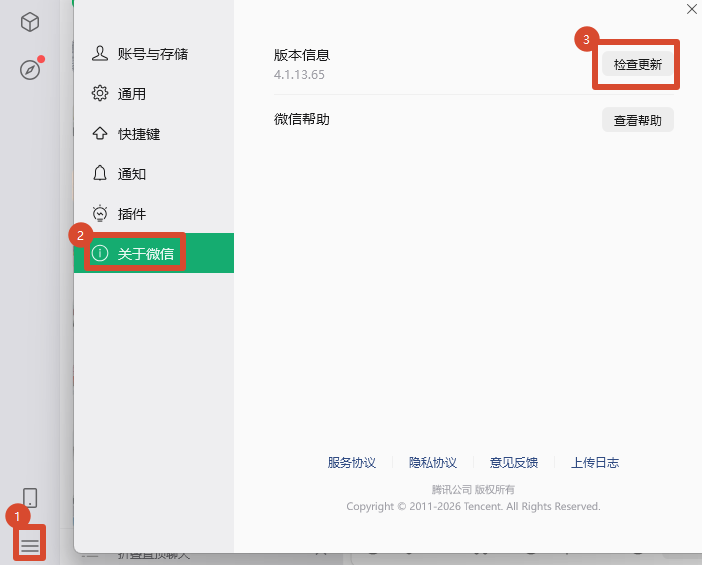This screenshot has width=702, height=565.
Task: Click the Tencent copyright text
Action: pos(473,506)
